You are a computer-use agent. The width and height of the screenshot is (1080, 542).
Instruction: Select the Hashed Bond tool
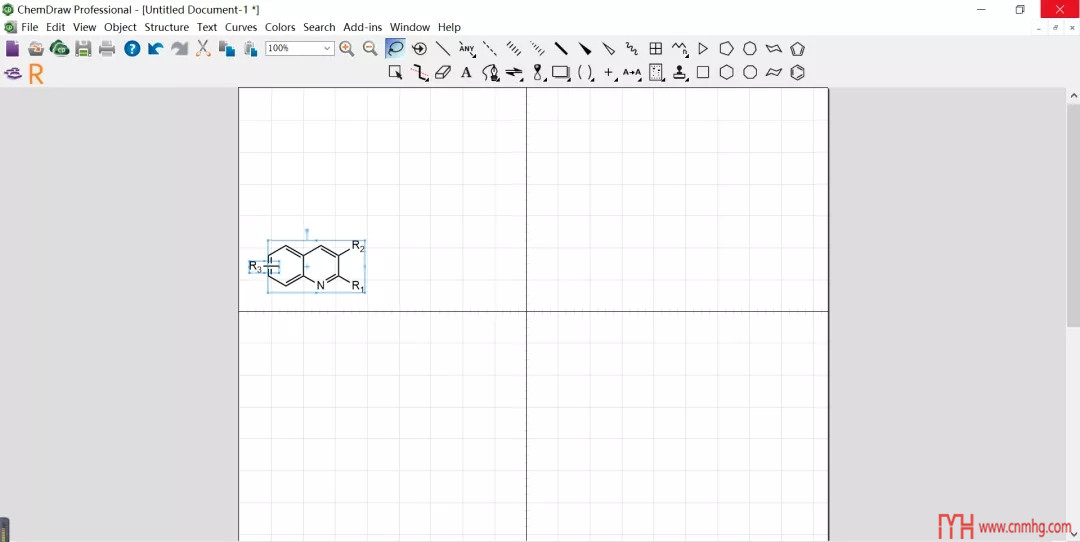pos(514,48)
